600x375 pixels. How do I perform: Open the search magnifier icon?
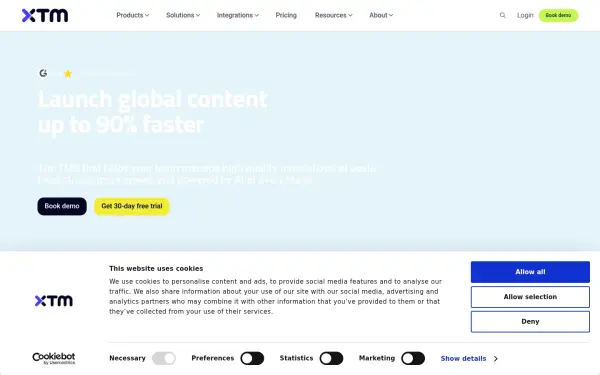(502, 15)
